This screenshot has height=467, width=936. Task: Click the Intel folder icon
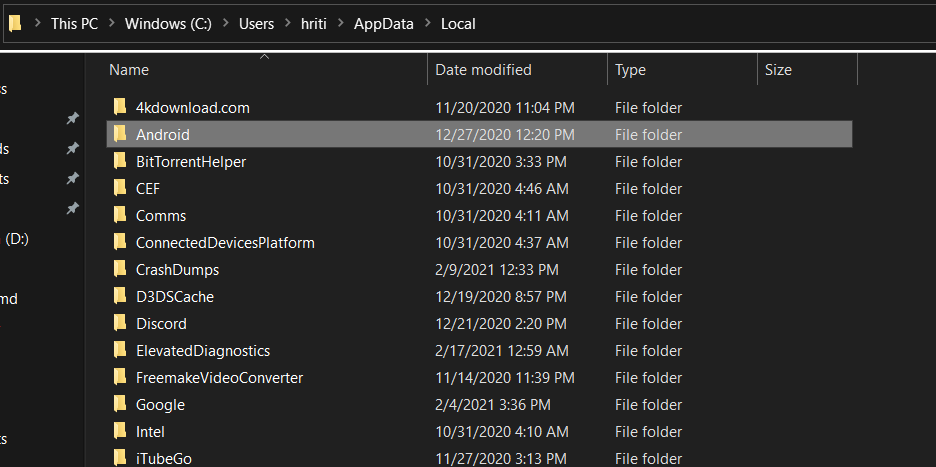coord(120,431)
